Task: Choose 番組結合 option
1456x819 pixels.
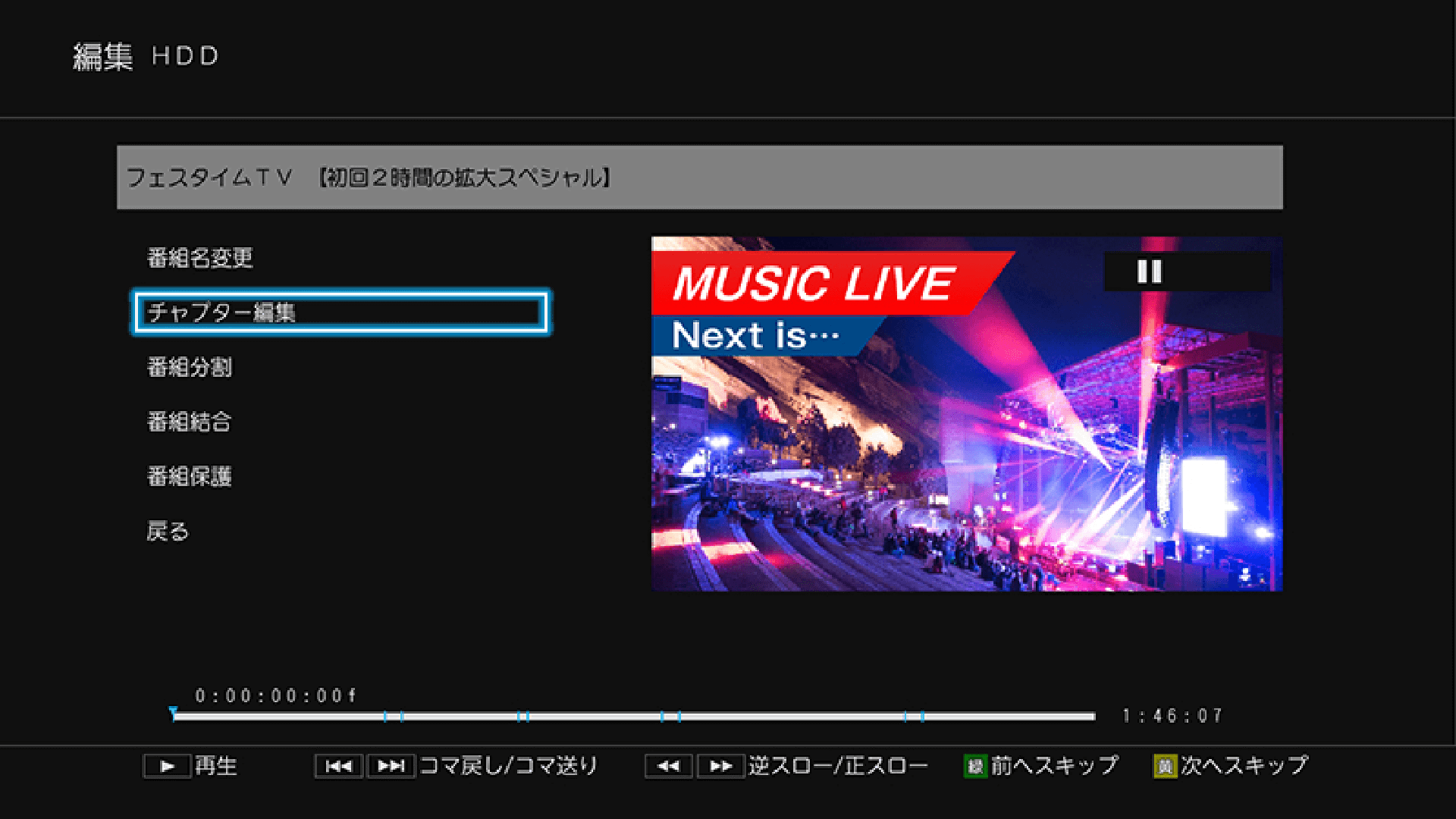Action: tap(190, 422)
